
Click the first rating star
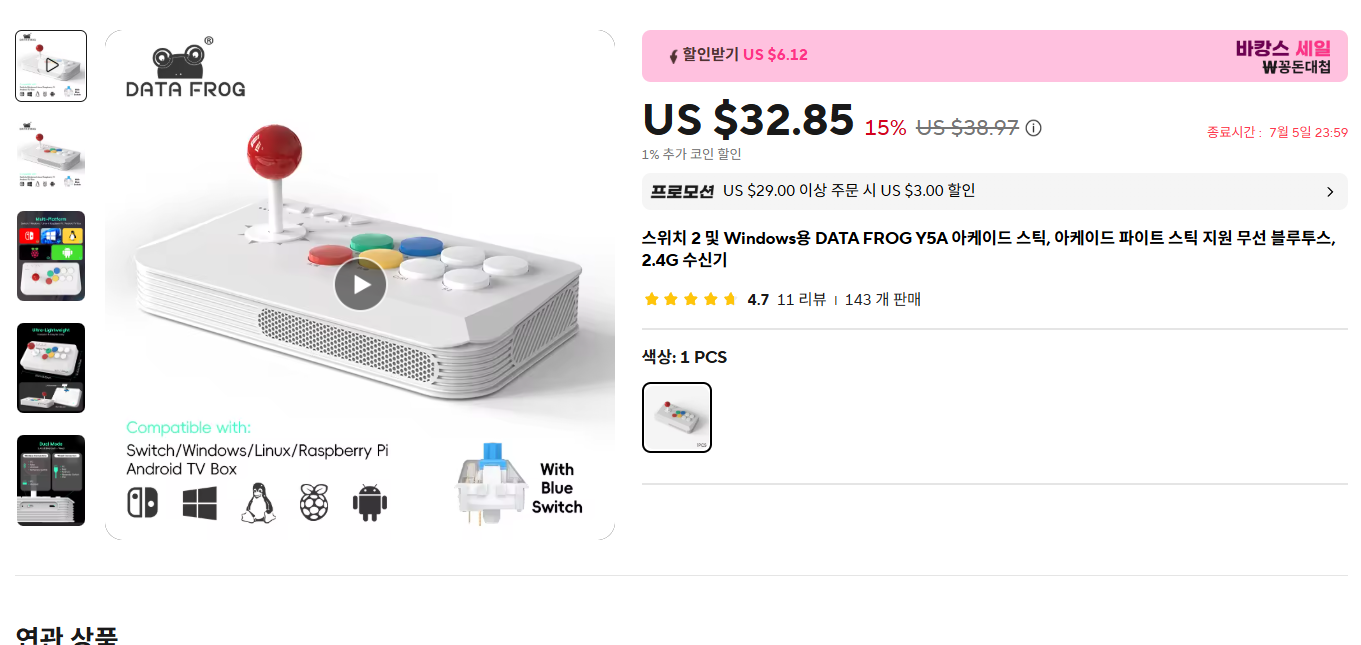click(x=651, y=298)
